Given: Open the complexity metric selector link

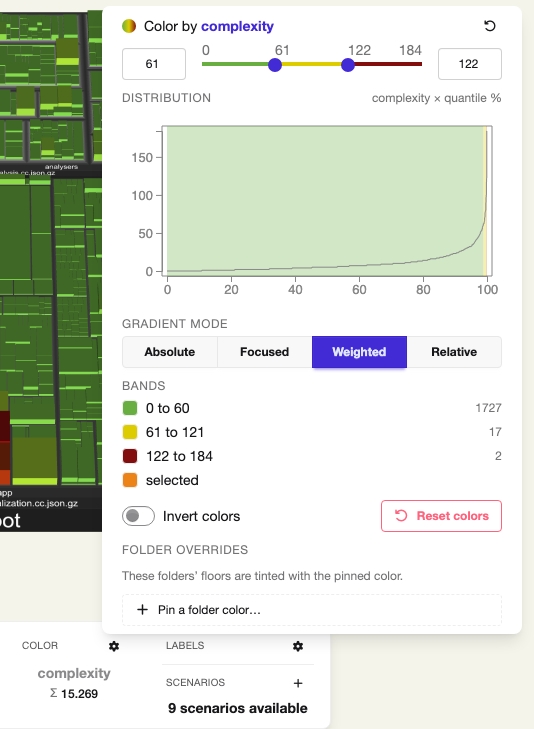Looking at the screenshot, I should pyautogui.click(x=237, y=27).
